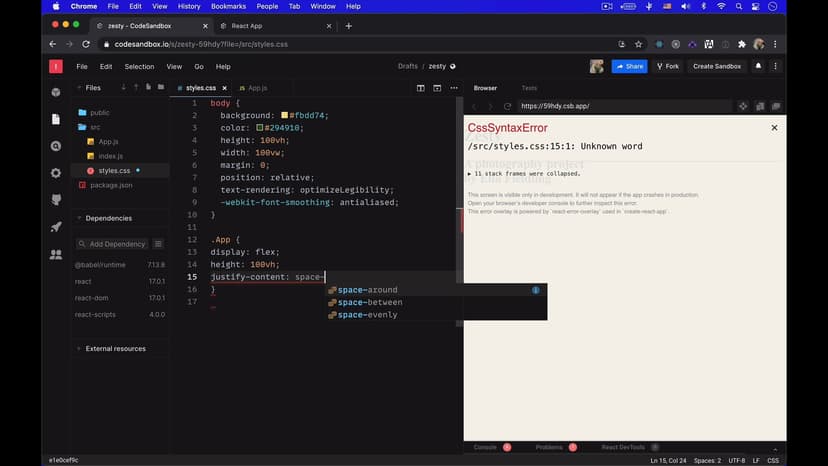This screenshot has height=466, width=828.
Task: Open the Search panel in sidebar
Action: pos(56,146)
